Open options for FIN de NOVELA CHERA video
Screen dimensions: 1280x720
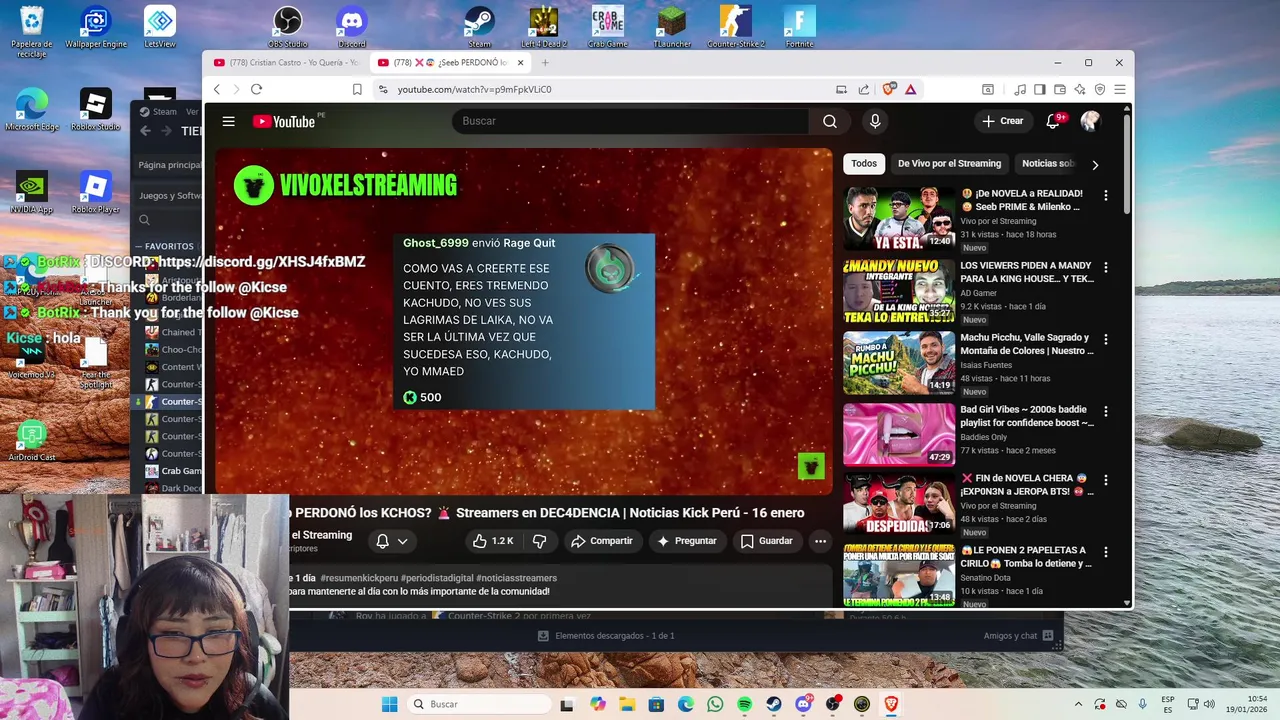[x=1105, y=480]
